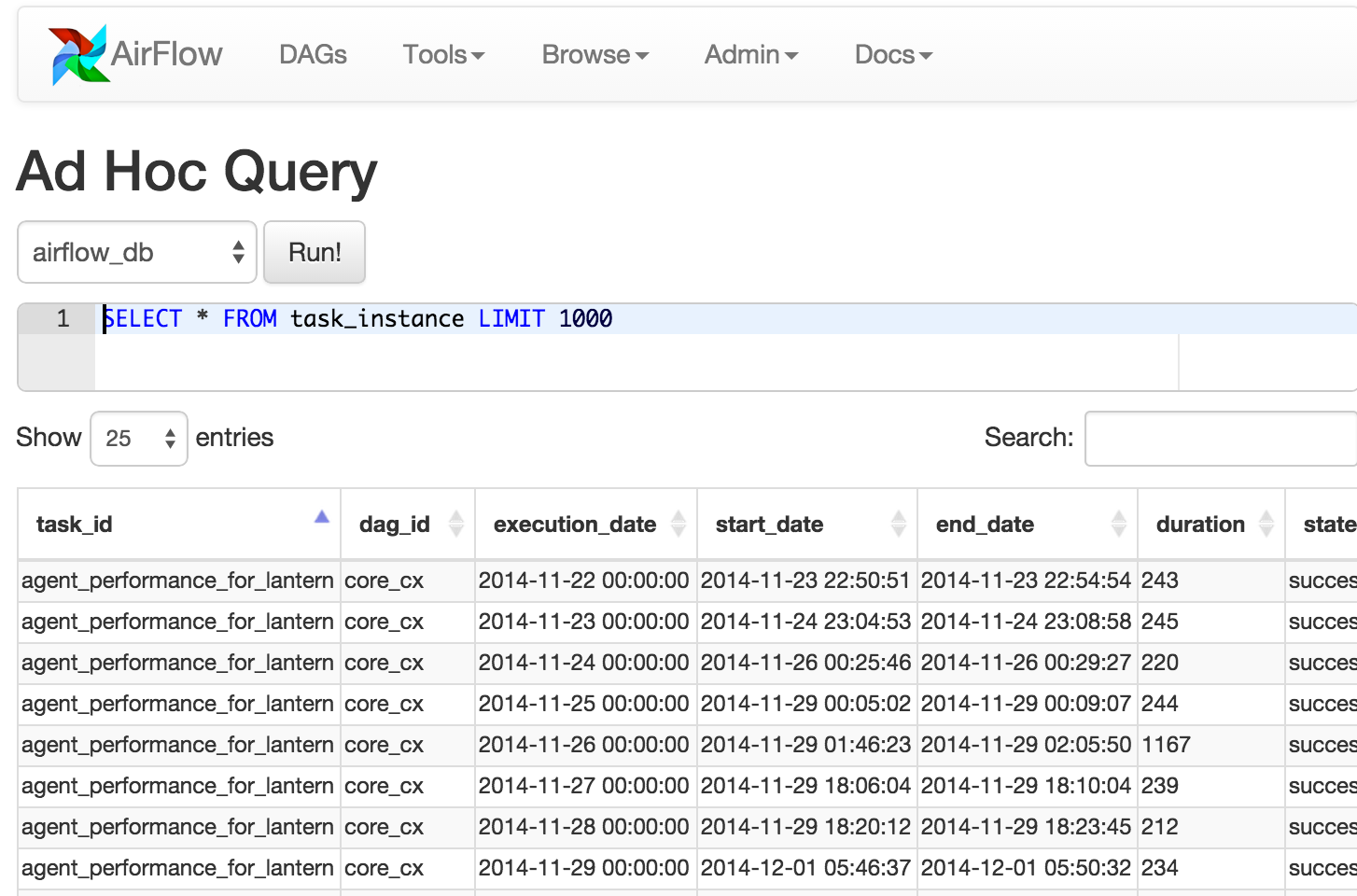Click into the Search input field

(1219, 439)
